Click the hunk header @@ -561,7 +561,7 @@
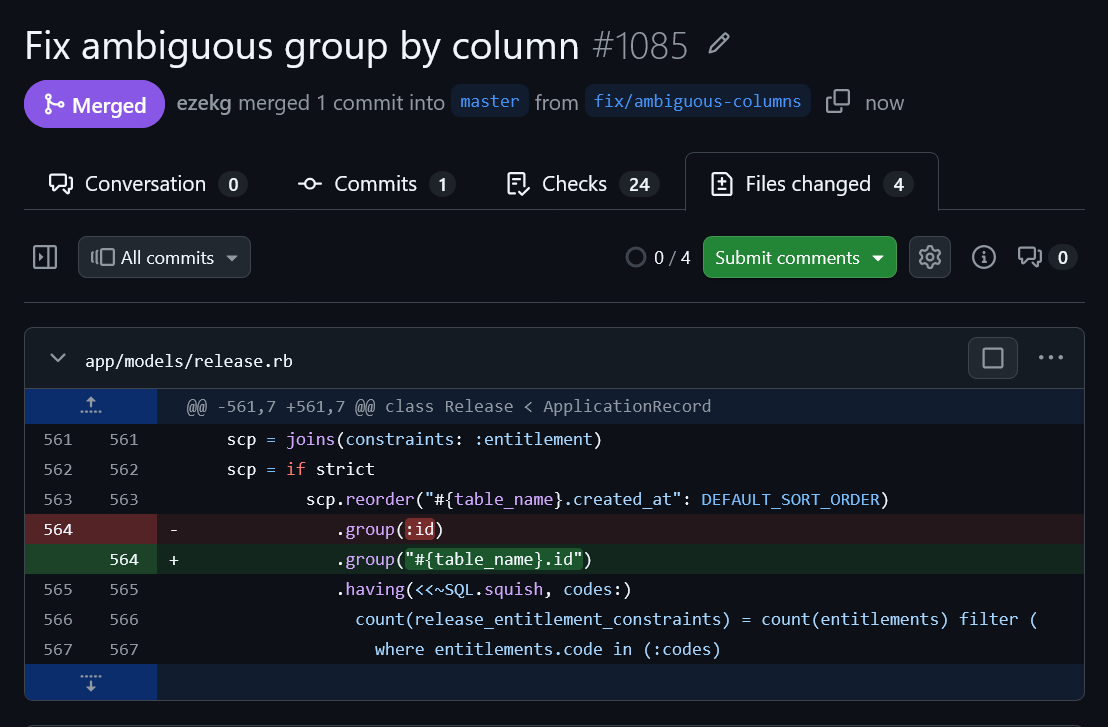This screenshot has width=1108, height=727. [449, 406]
